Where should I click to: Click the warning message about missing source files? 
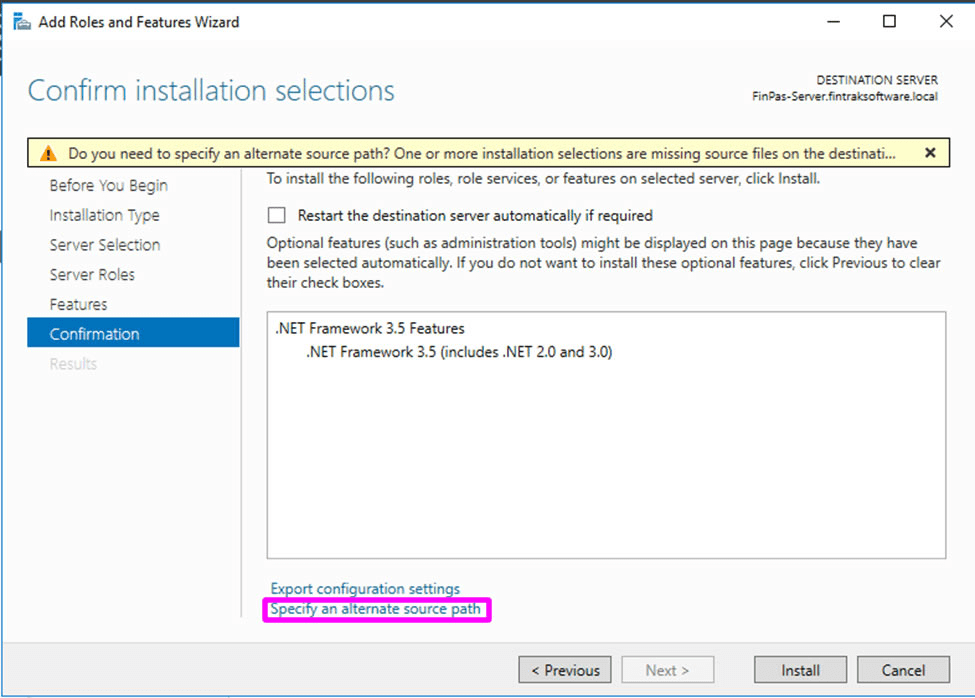482,154
